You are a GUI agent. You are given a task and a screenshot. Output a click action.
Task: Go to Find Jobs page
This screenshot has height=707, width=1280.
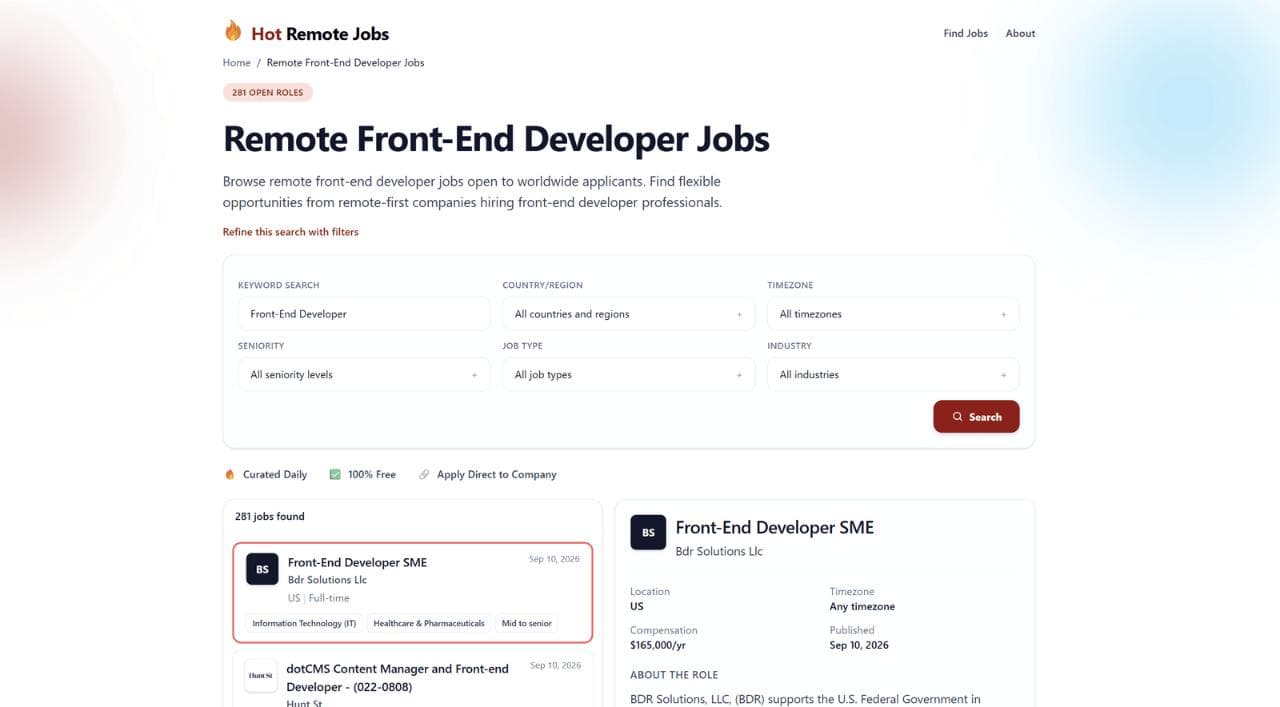(965, 33)
